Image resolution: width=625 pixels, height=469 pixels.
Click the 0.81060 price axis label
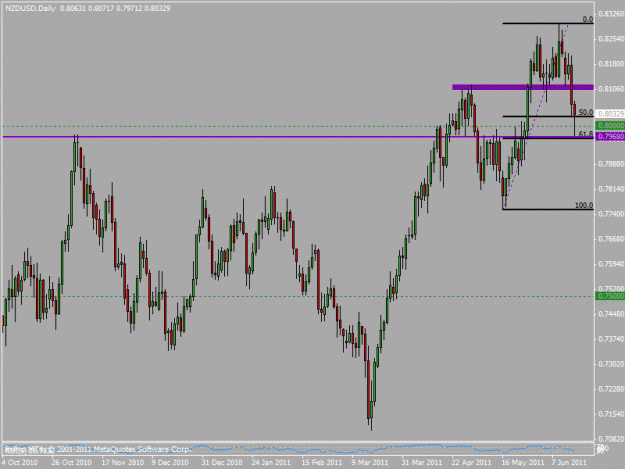point(611,89)
